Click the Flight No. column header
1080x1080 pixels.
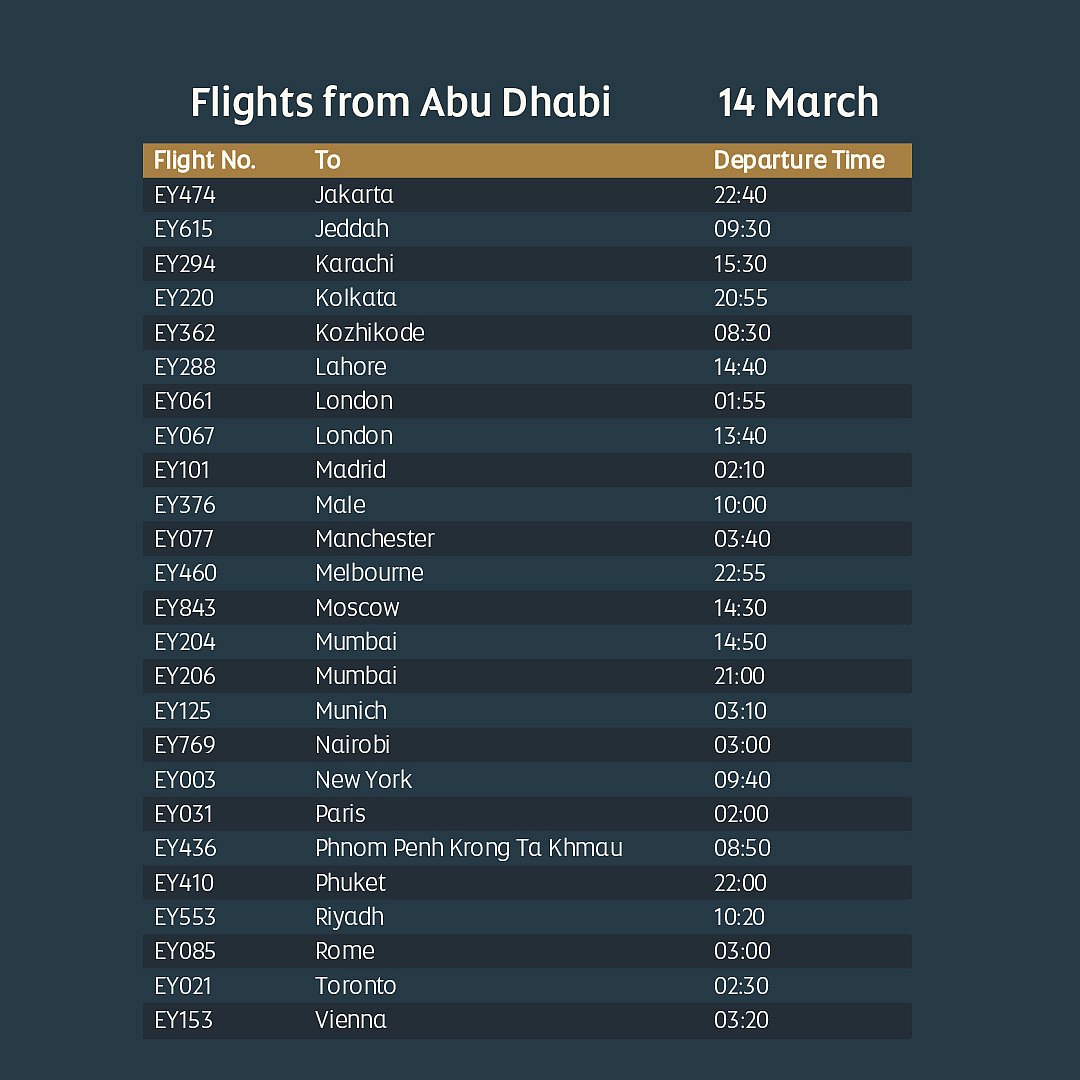pos(205,160)
